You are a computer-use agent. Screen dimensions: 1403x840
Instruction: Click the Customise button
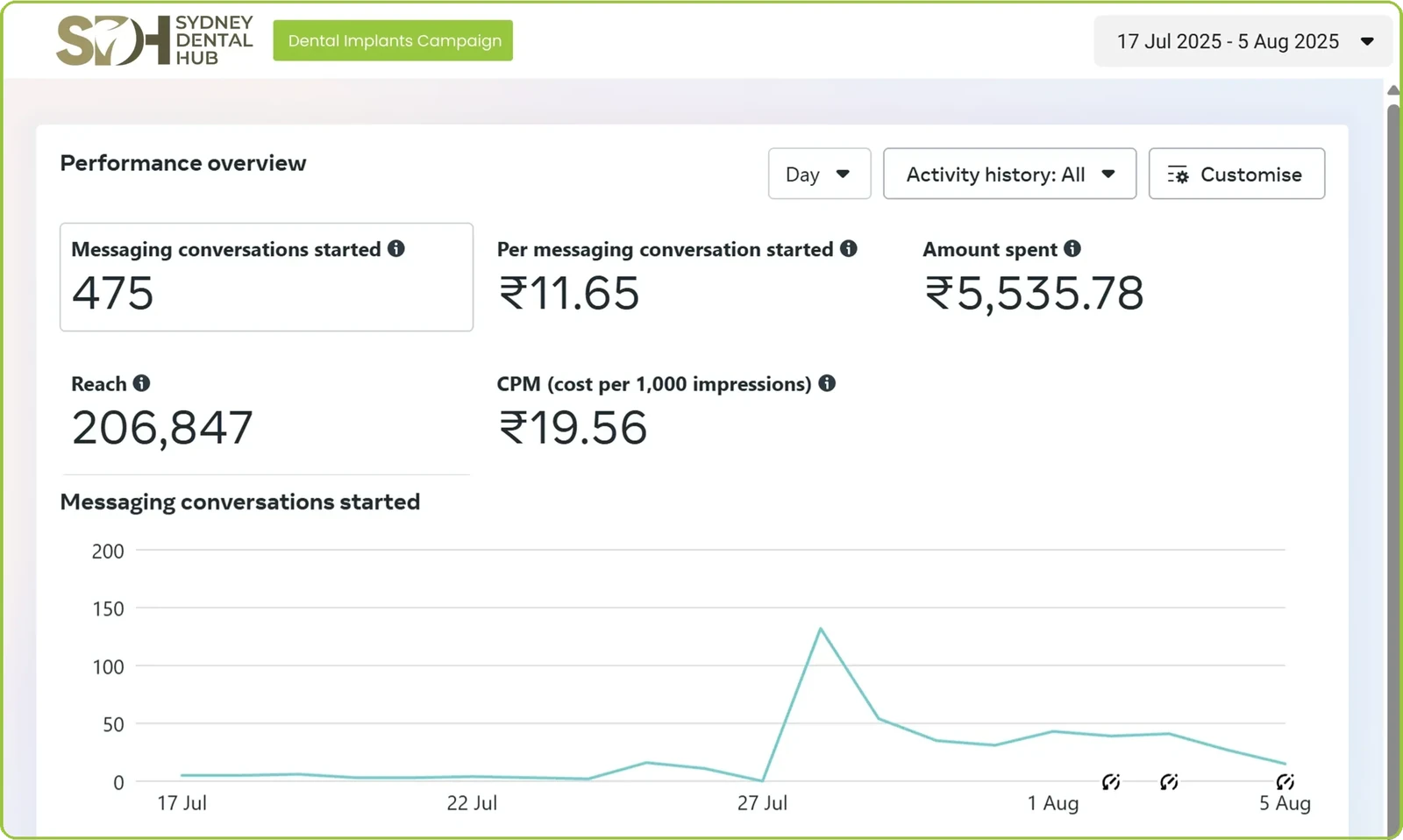click(x=1236, y=174)
